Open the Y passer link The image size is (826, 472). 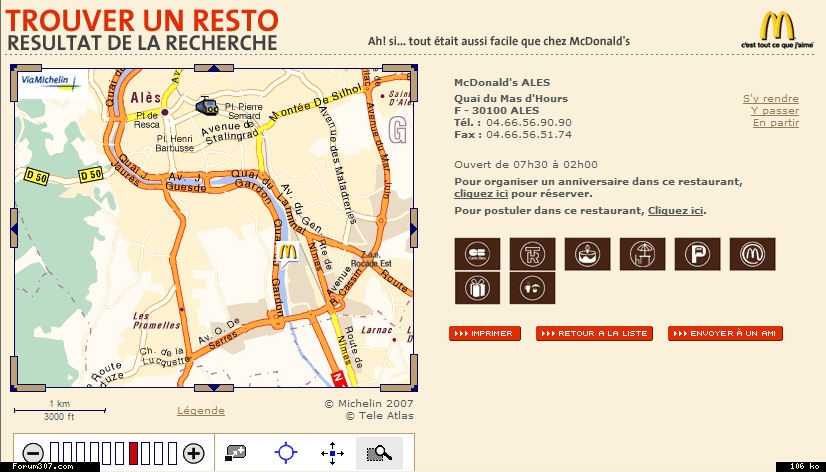pyautogui.click(x=774, y=111)
